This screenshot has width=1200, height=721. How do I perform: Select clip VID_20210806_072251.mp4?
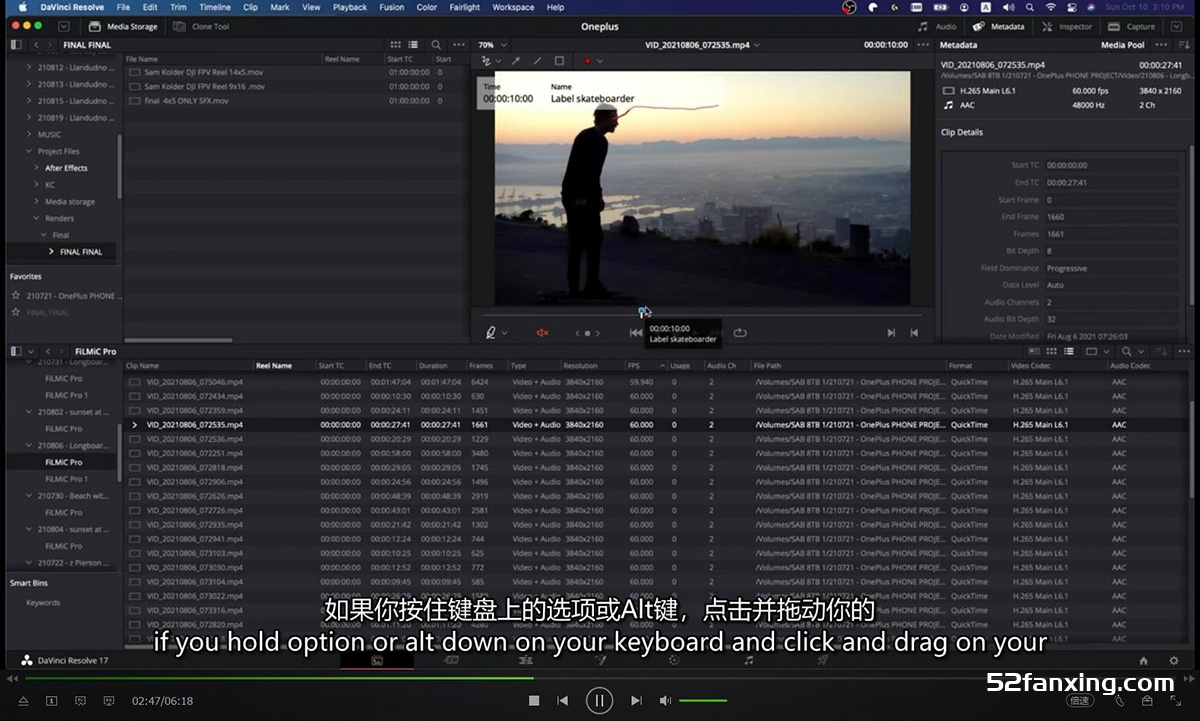click(x=194, y=454)
